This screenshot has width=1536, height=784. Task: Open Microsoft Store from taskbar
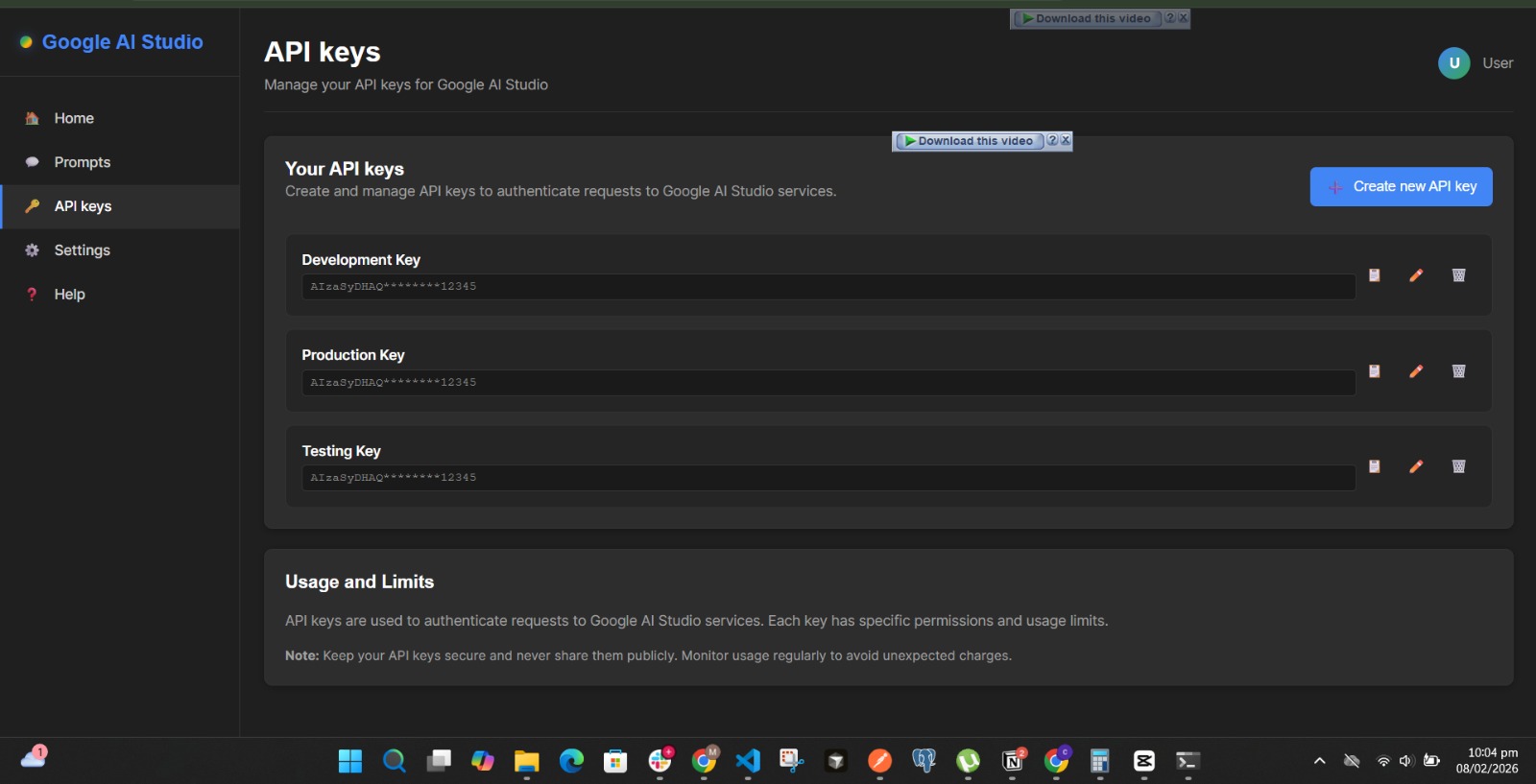[615, 761]
